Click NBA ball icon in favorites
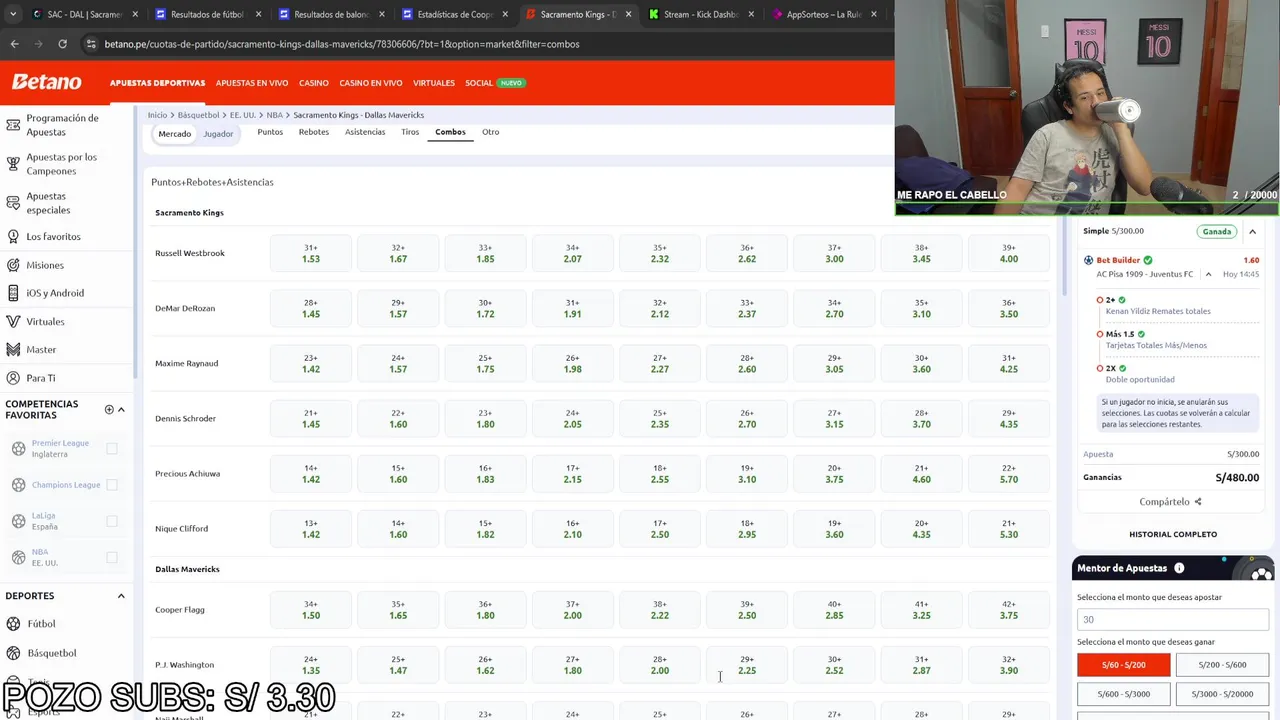Viewport: 1280px width, 720px height. (x=18, y=557)
